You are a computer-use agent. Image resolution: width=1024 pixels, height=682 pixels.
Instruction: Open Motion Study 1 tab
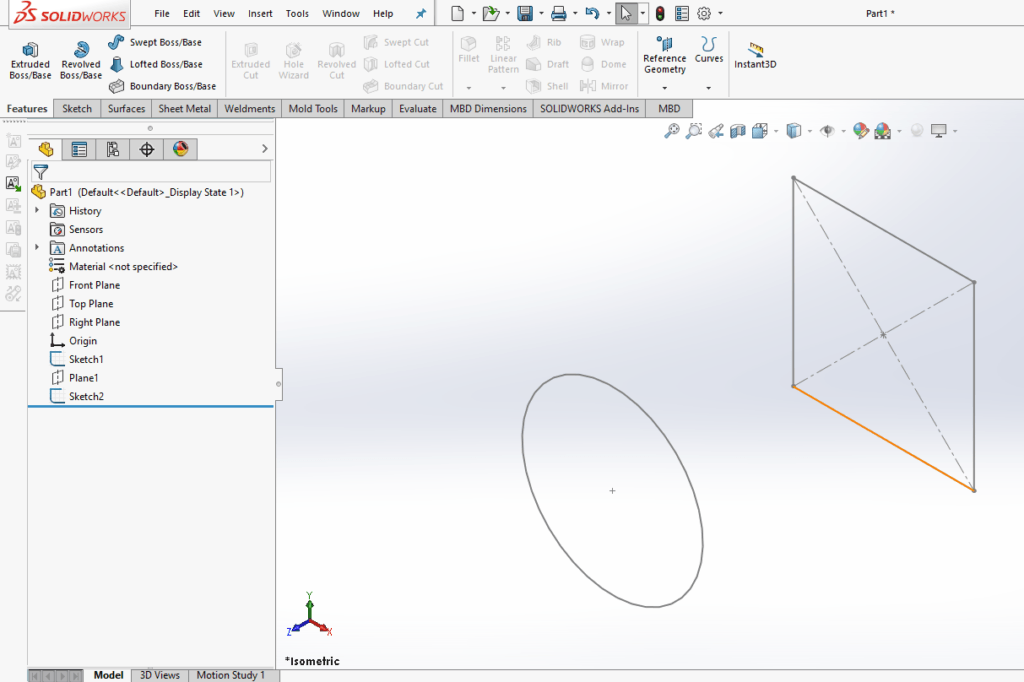[231, 675]
